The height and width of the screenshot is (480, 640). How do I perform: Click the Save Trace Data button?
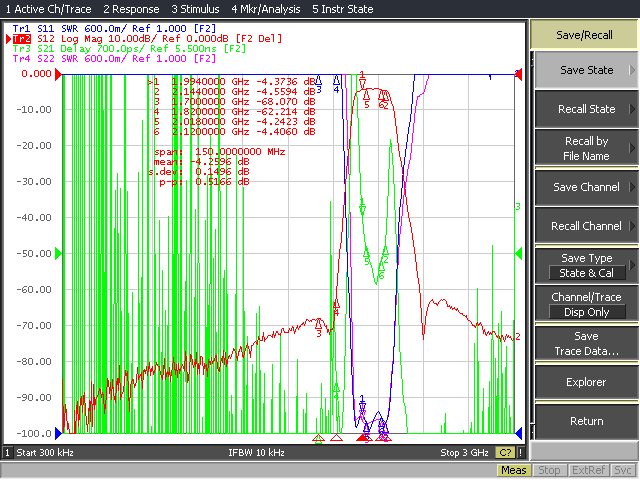coord(587,344)
